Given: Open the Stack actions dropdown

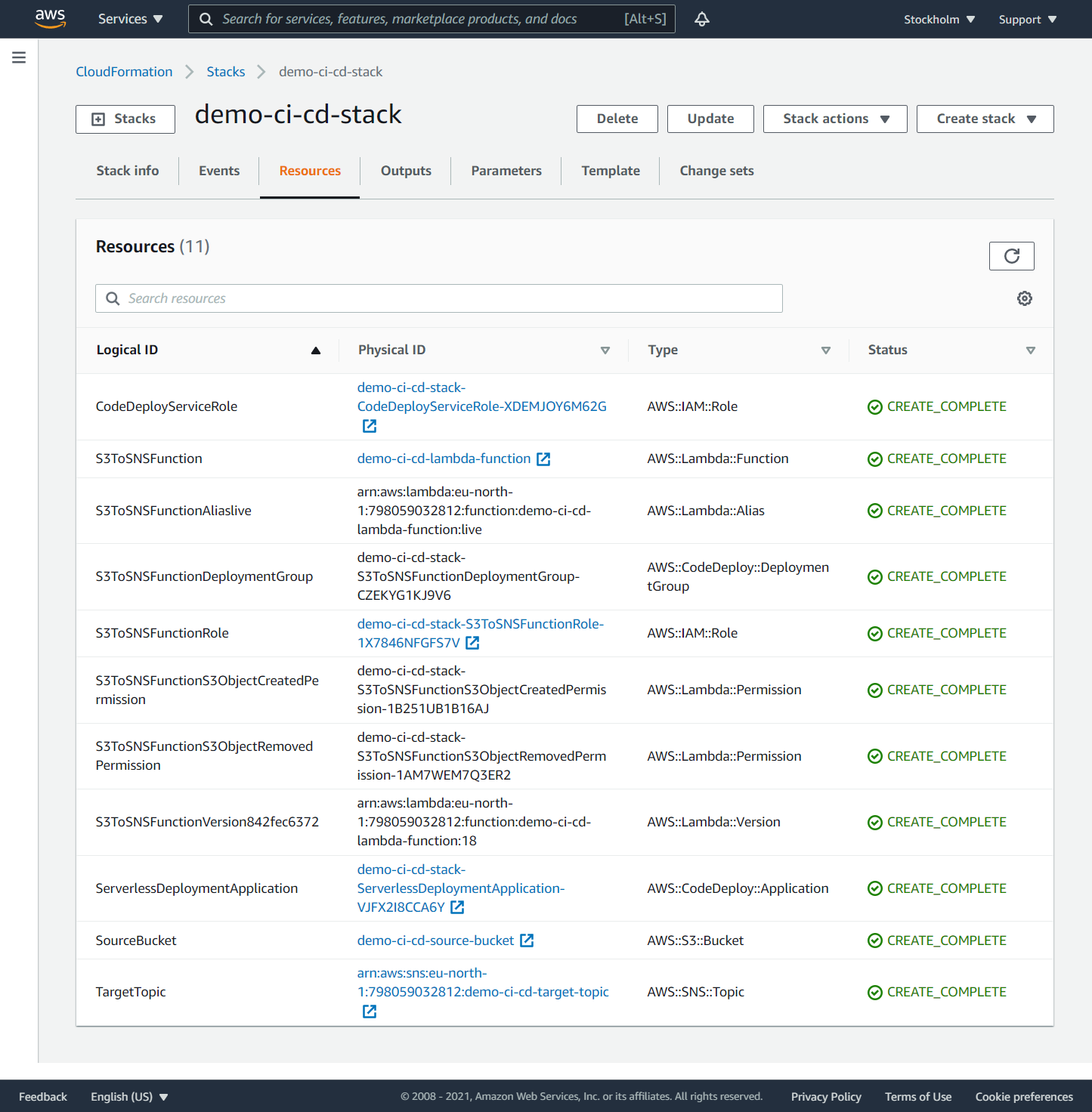Looking at the screenshot, I should [835, 119].
